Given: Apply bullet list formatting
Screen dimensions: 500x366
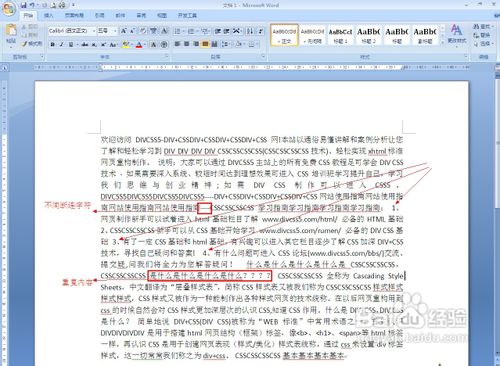Looking at the screenshot, I should coord(177,31).
